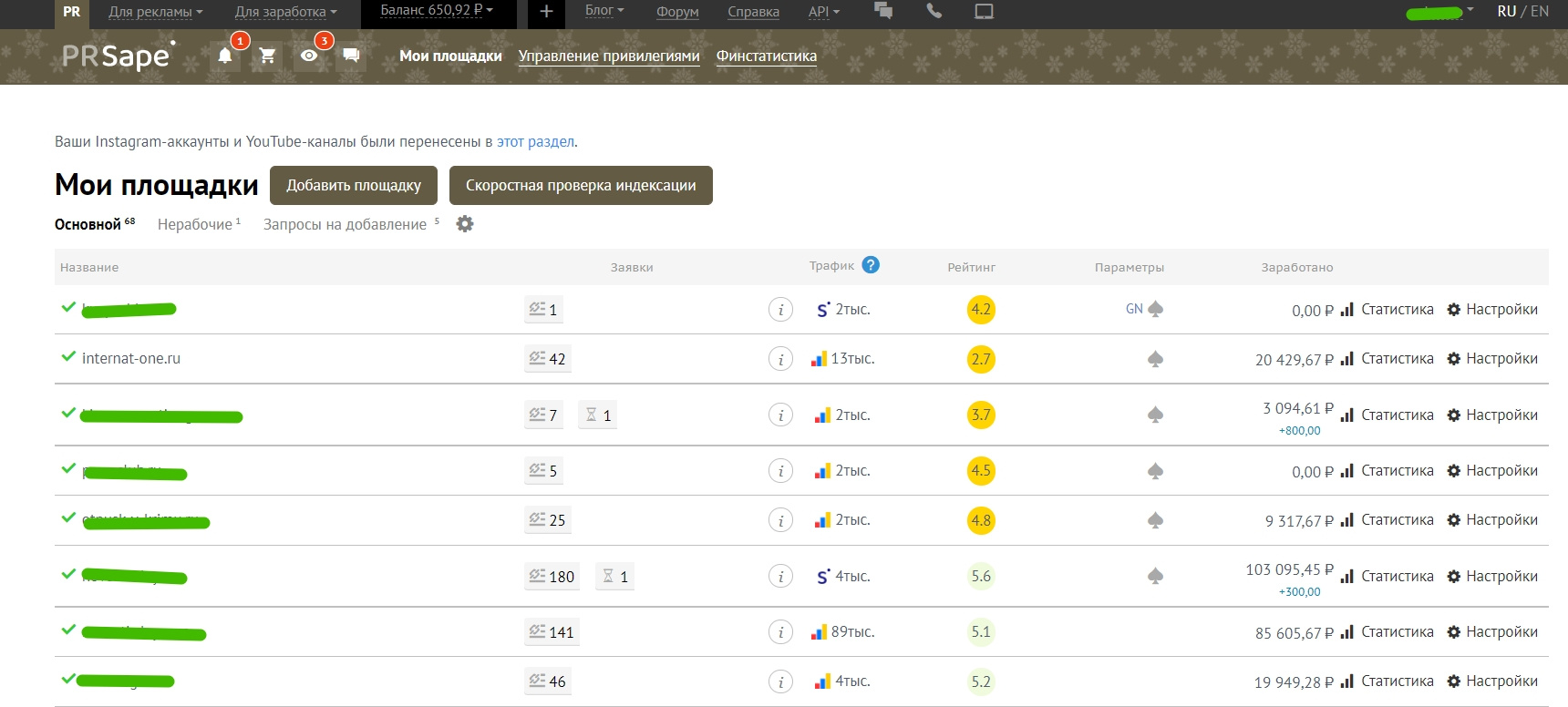Expand the Для рекламы dropdown
Screen dimensions: 1568x707
pos(155,12)
